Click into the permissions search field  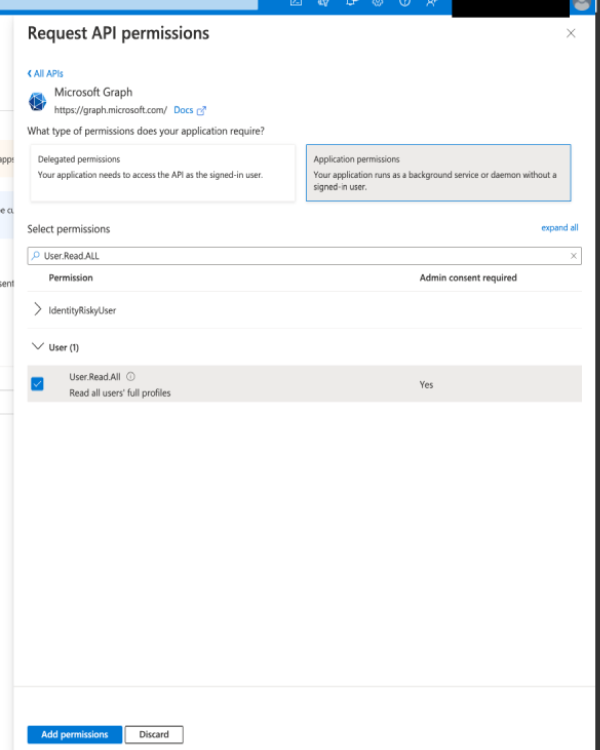pos(304,256)
